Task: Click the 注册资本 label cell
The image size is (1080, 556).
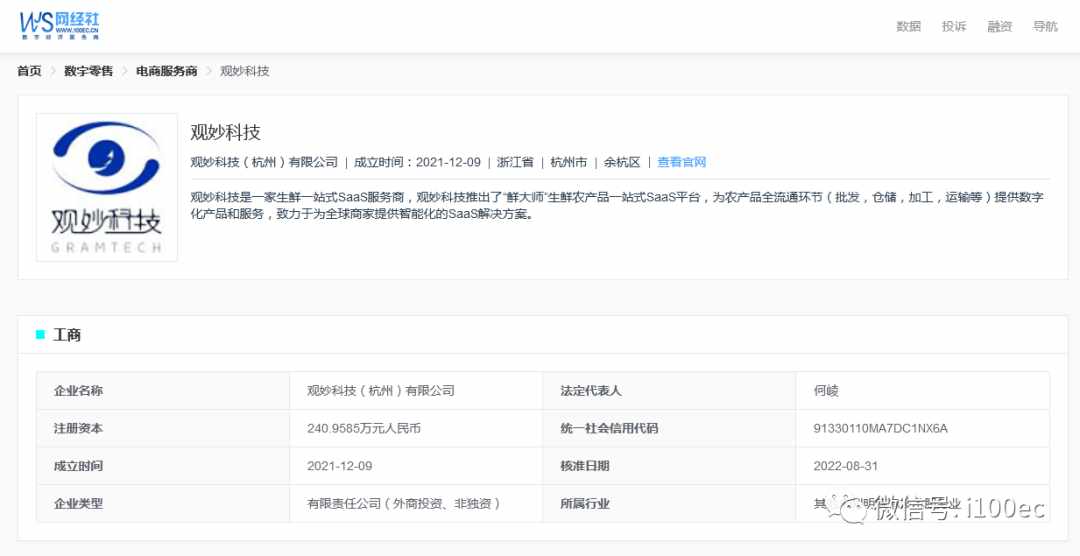Action: (x=163, y=429)
